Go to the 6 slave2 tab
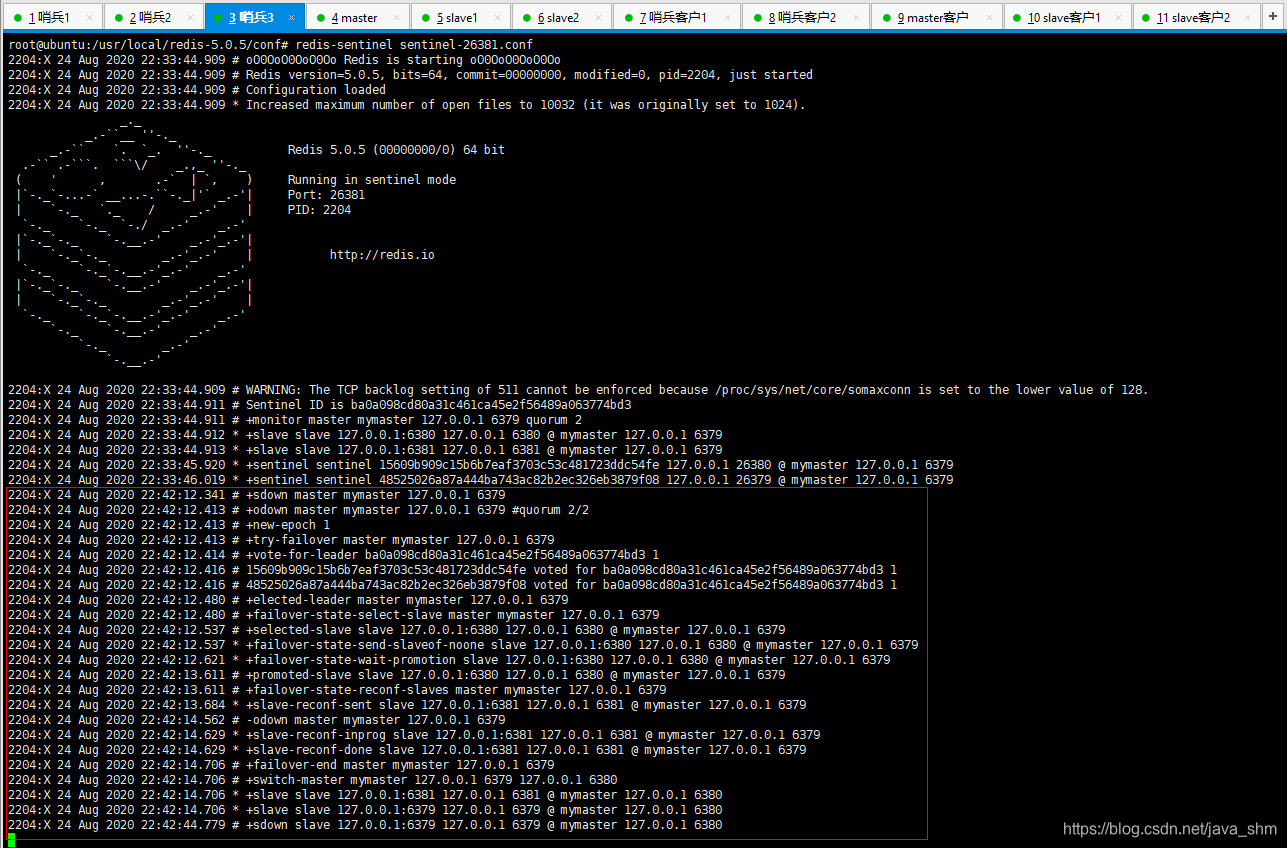1287x848 pixels. pos(561,18)
